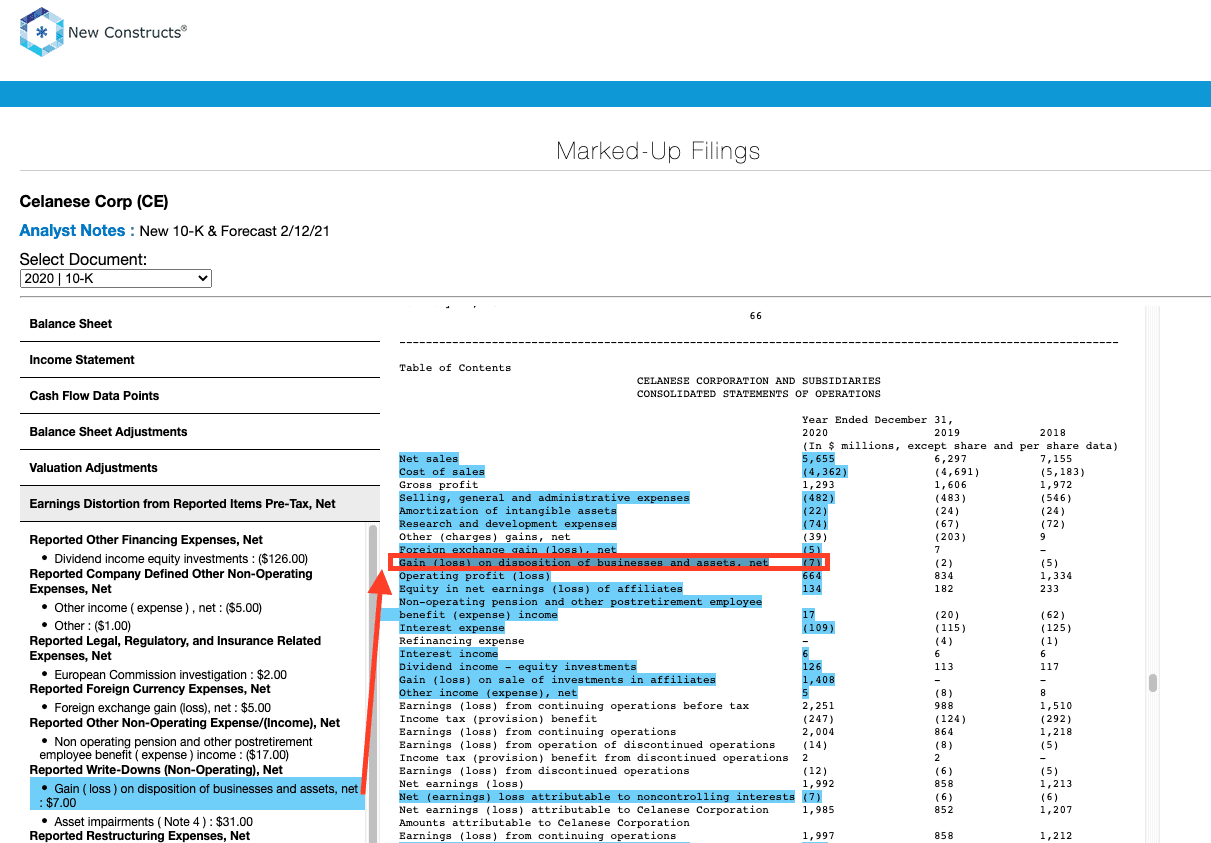Image resolution: width=1211 pixels, height=843 pixels.
Task: Click the 134 equity in net earnings value
Action: [812, 589]
